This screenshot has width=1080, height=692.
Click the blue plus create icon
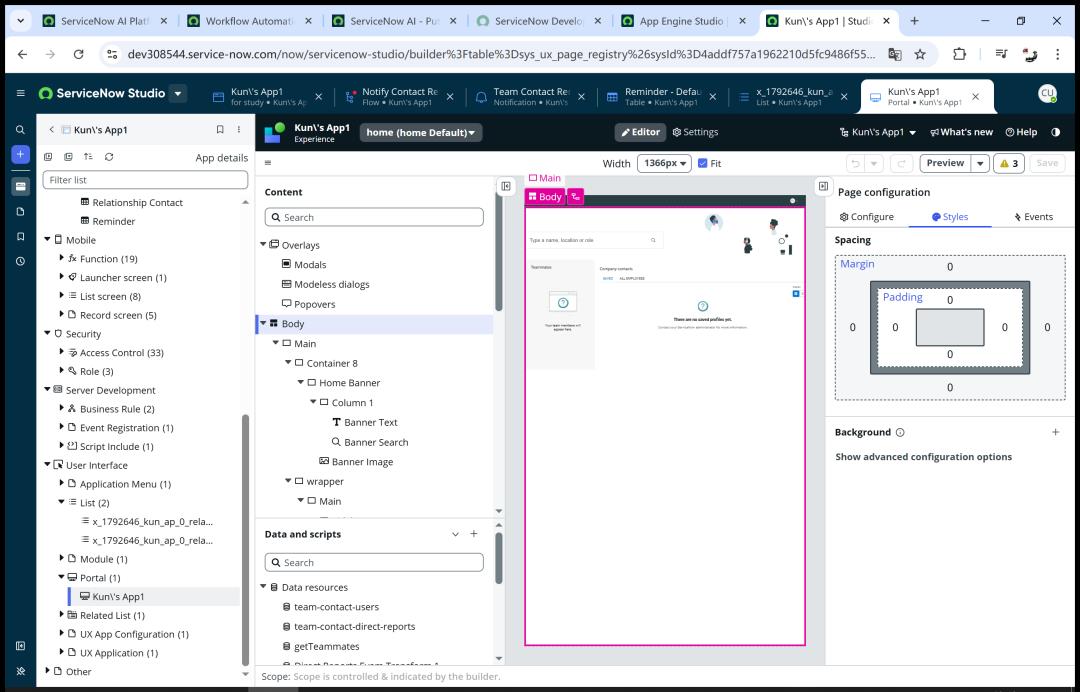[x=21, y=155]
